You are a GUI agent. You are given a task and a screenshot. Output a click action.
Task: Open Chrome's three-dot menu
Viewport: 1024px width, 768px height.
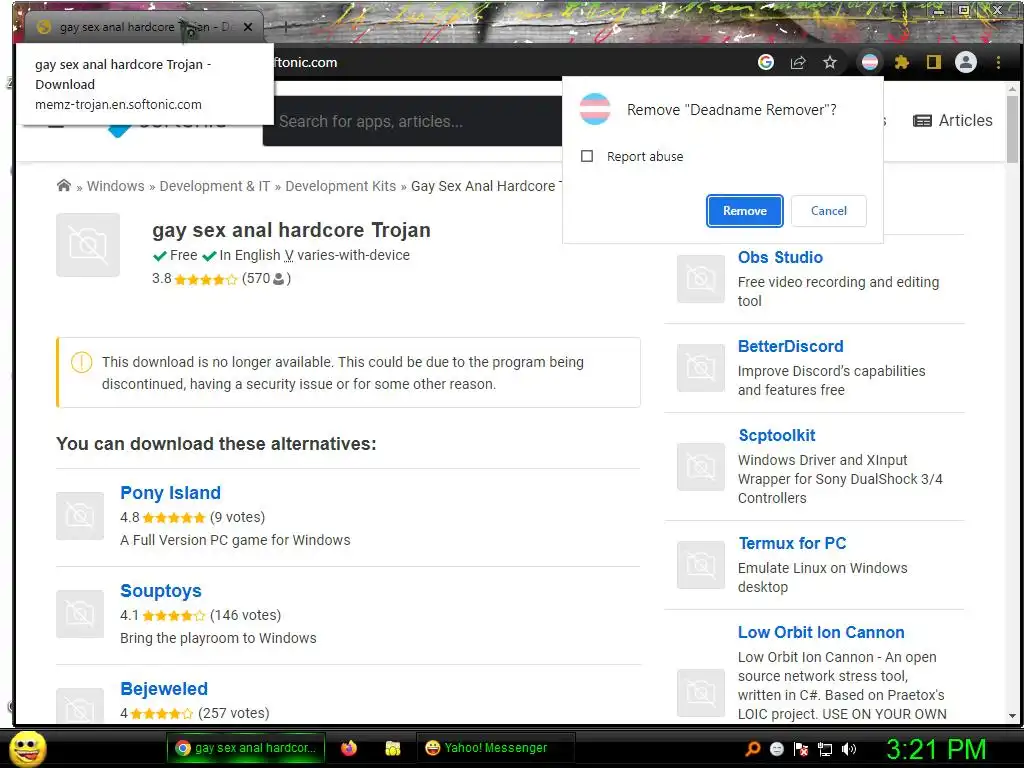(x=998, y=63)
